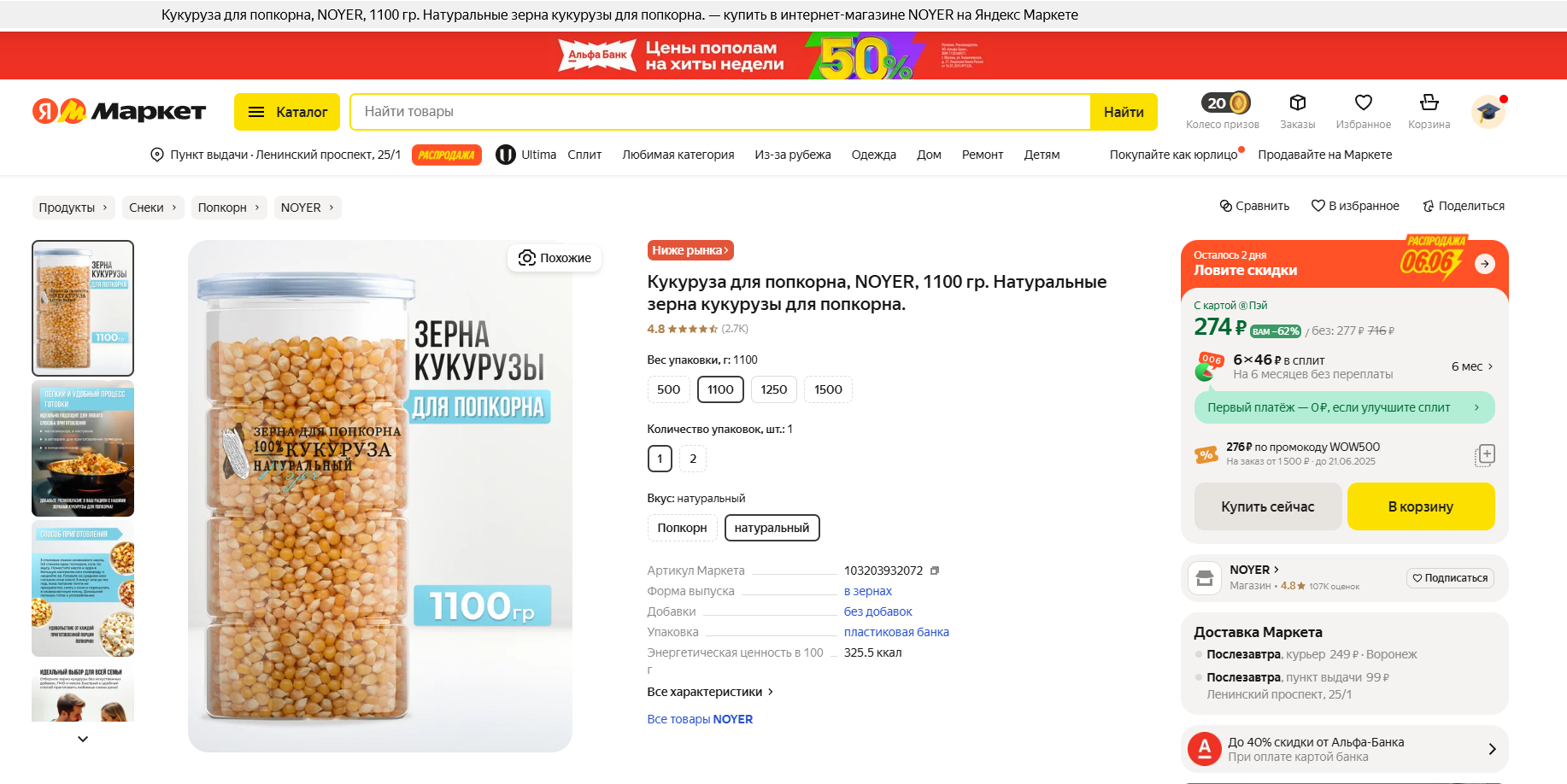Open Все товары NOYER link

click(x=700, y=719)
